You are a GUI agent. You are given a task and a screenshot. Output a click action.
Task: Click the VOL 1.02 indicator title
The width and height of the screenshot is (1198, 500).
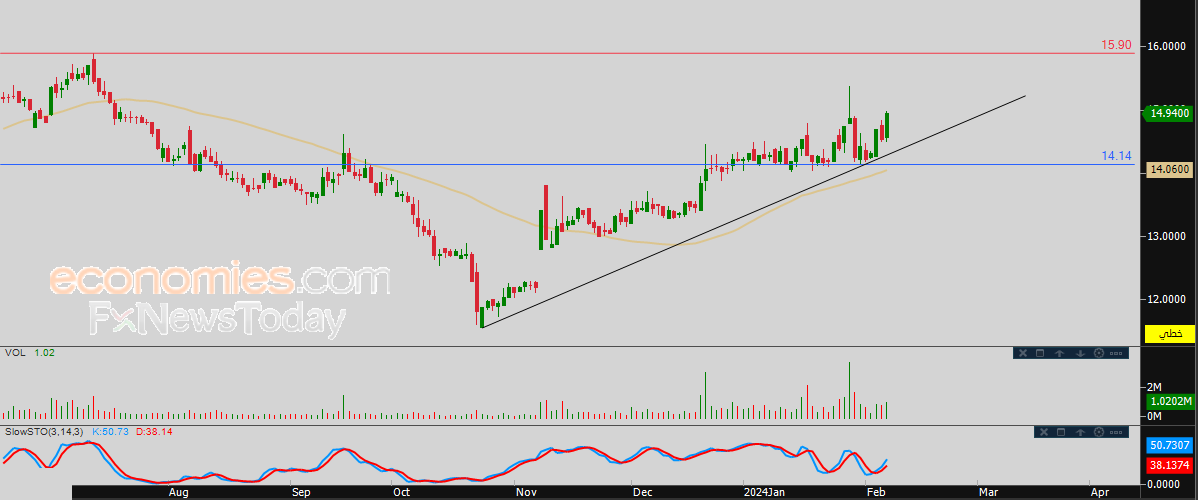point(30,352)
